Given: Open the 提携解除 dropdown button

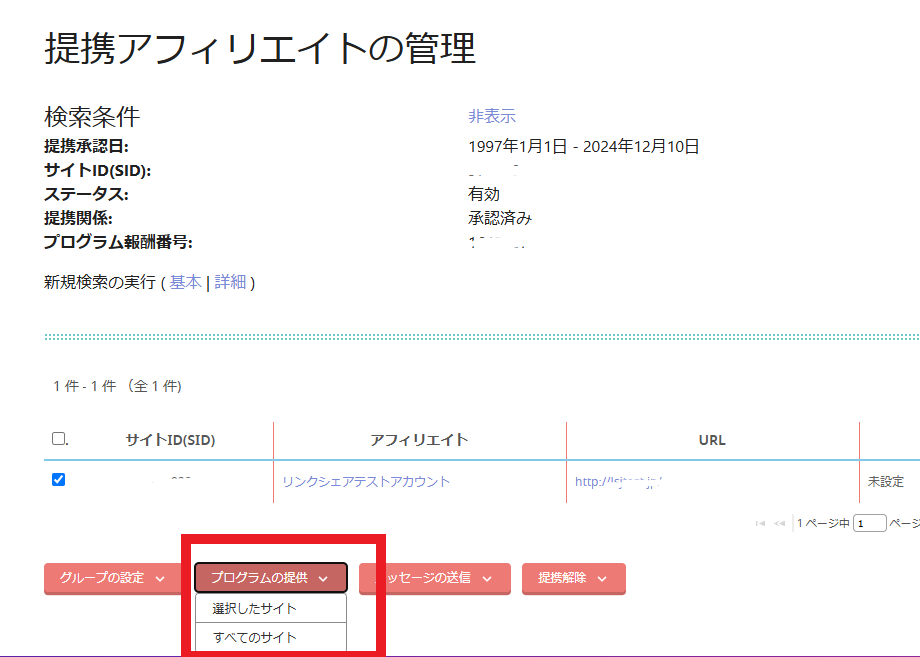Looking at the screenshot, I should [573, 578].
